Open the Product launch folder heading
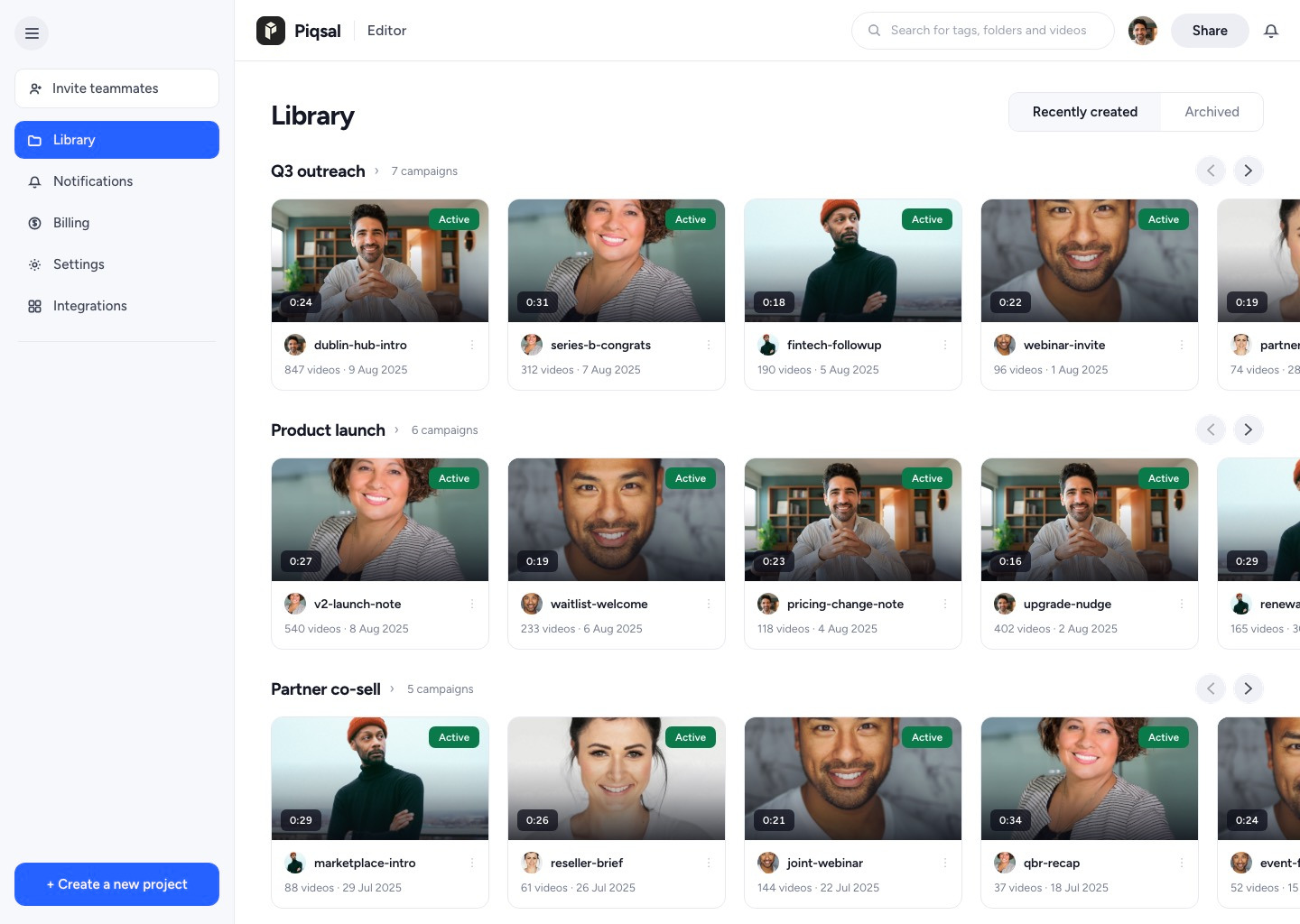Viewport: 1300px width, 924px height. pos(328,430)
